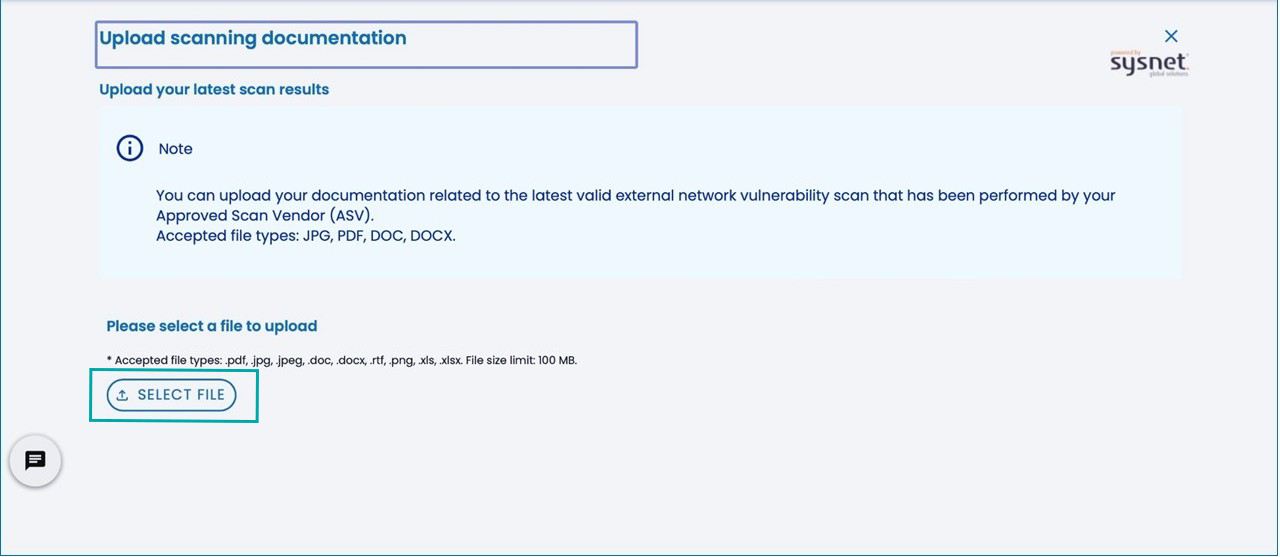Click the 'Note' label text
This screenshot has height=557, width=1280.
175,149
